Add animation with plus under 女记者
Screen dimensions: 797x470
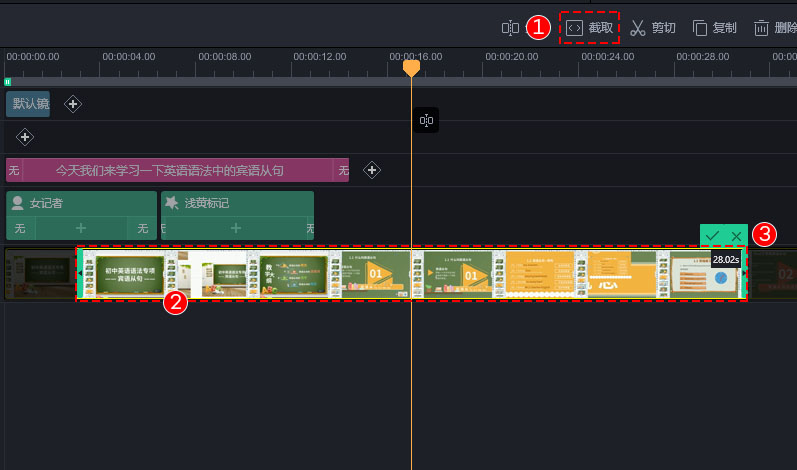click(81, 228)
